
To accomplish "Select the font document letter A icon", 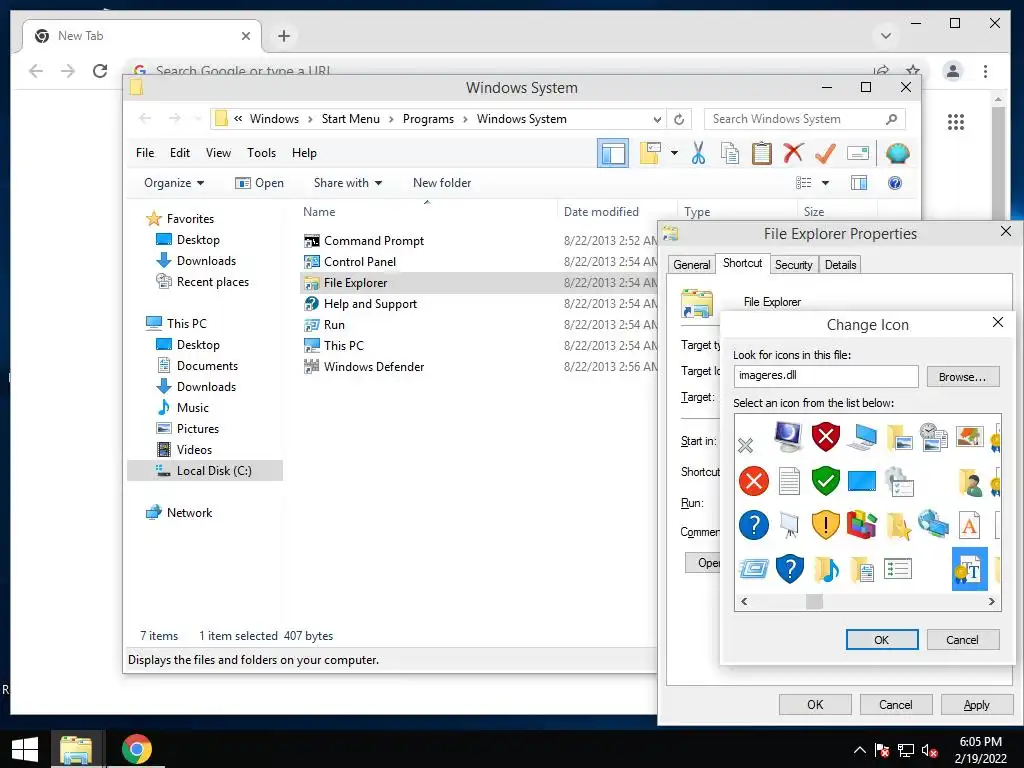I will tap(970, 524).
